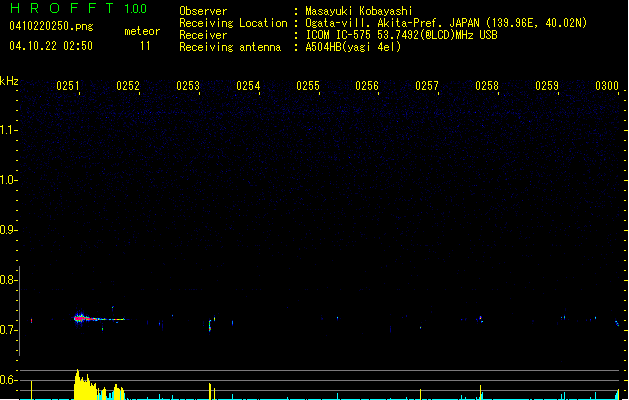Click the tallest yellow power peak after 0251
The width and height of the screenshot is (629, 400).
(77, 384)
